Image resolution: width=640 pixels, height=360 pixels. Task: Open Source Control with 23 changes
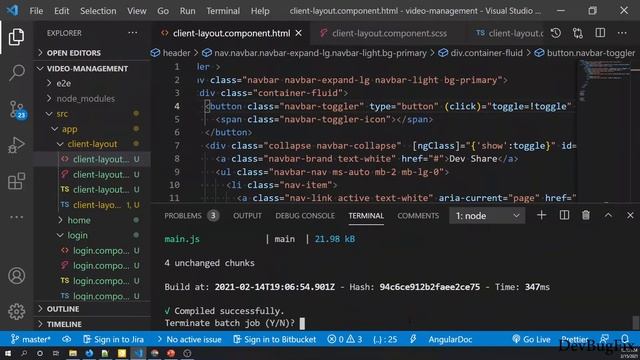(x=17, y=109)
